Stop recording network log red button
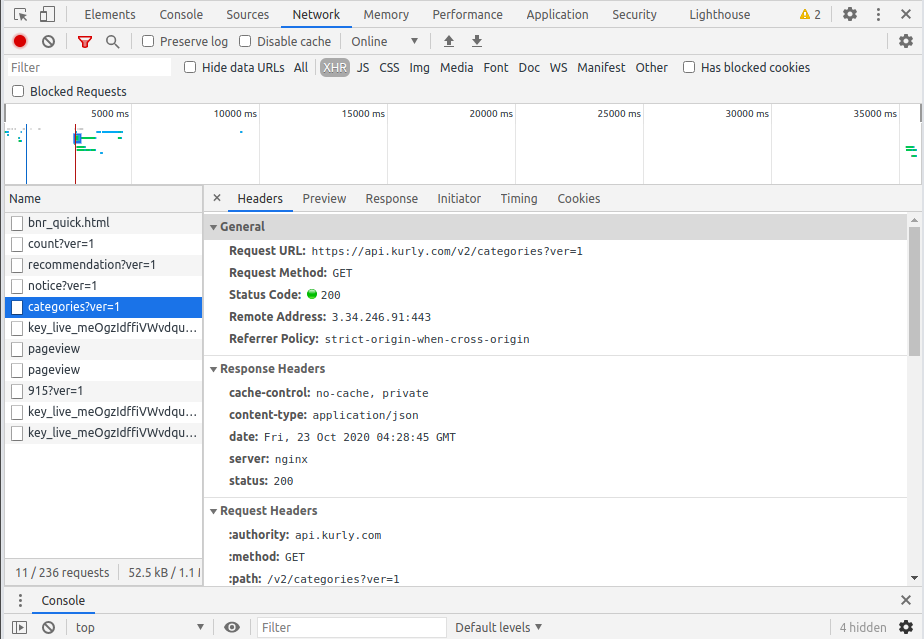 [x=20, y=41]
